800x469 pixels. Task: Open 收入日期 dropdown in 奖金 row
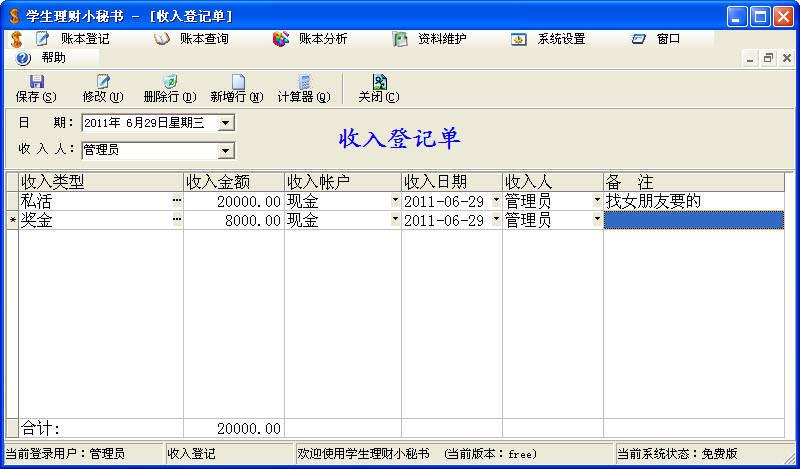click(496, 219)
